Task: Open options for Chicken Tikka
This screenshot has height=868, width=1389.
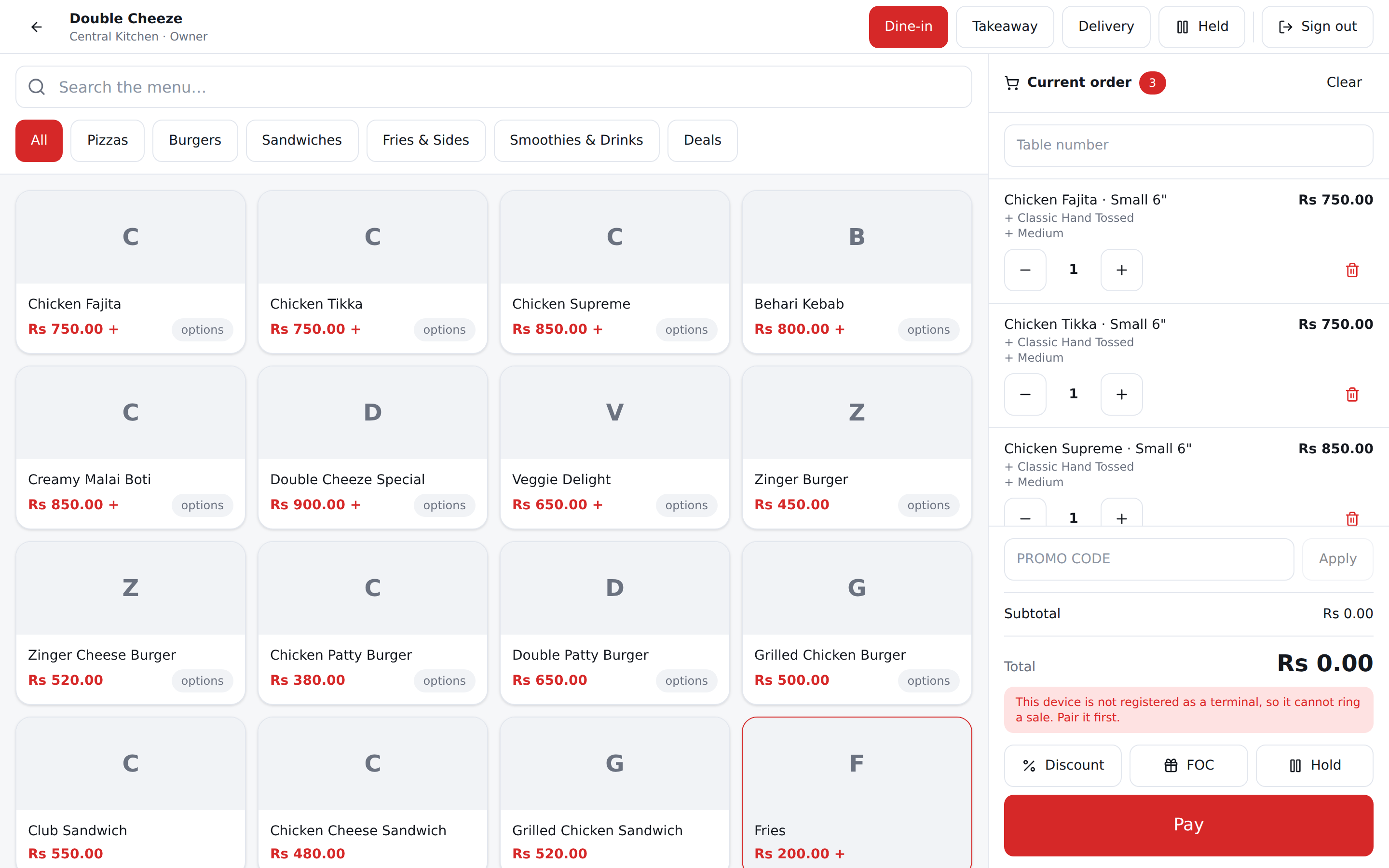Action: coord(444,329)
